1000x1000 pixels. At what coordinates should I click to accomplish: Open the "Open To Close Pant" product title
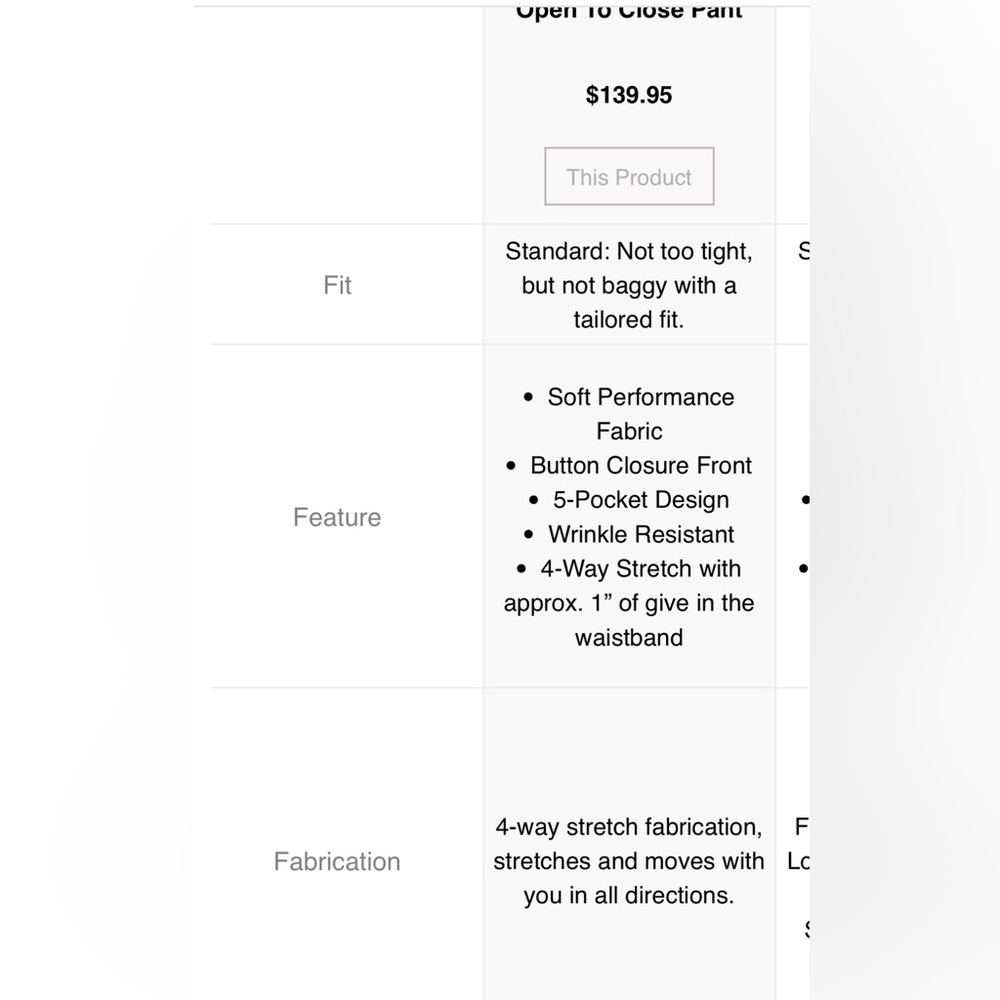click(629, 12)
